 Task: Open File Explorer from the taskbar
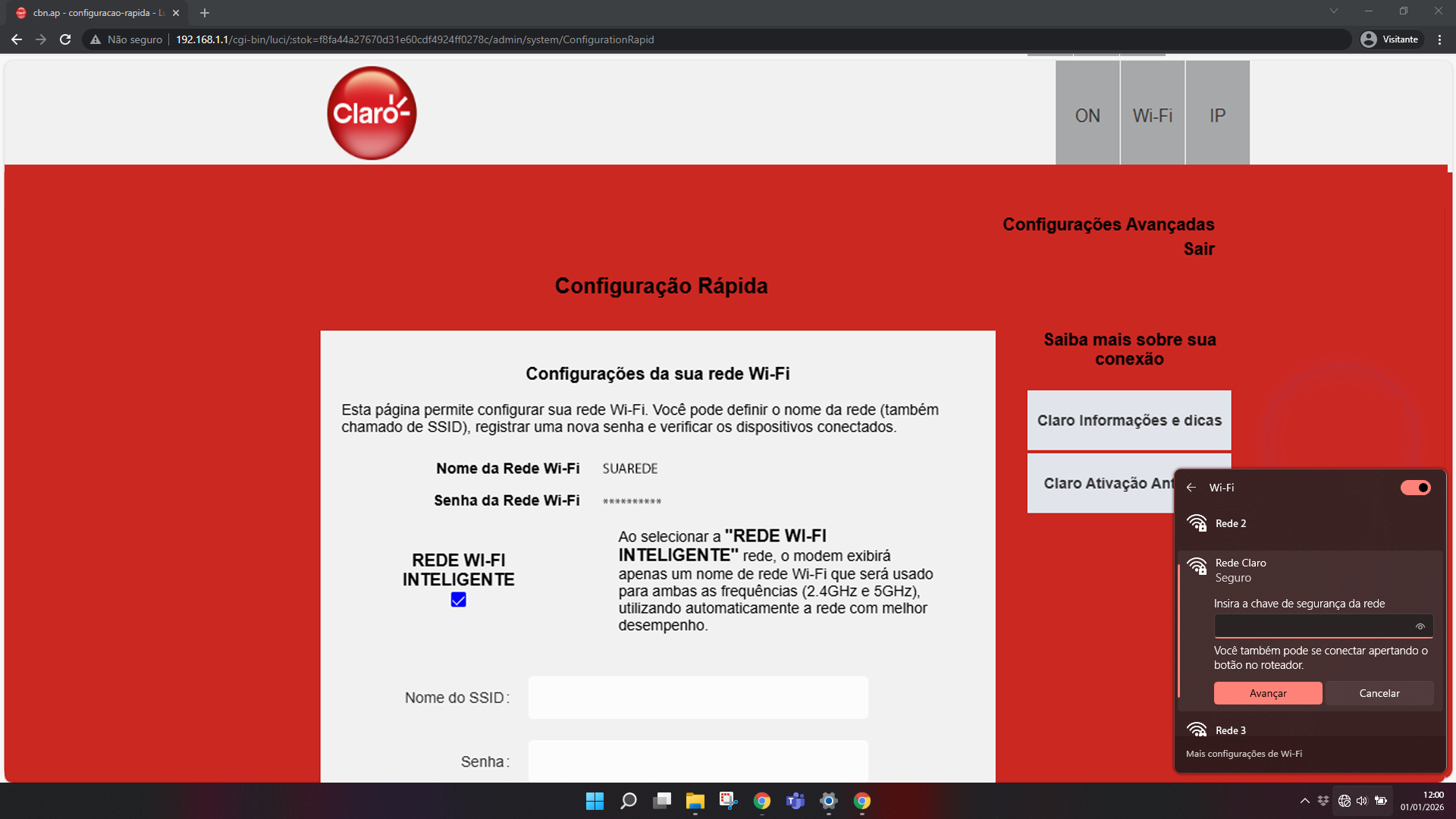tap(695, 801)
